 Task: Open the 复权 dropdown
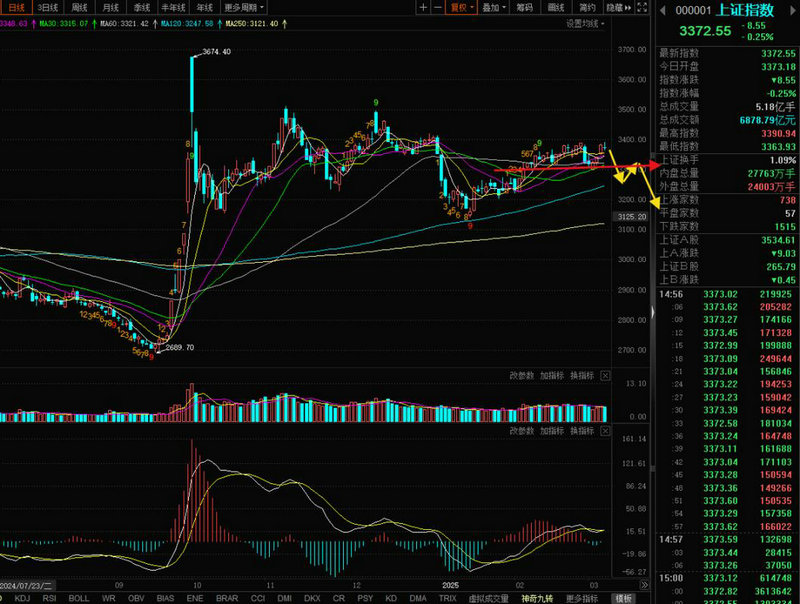(461, 7)
